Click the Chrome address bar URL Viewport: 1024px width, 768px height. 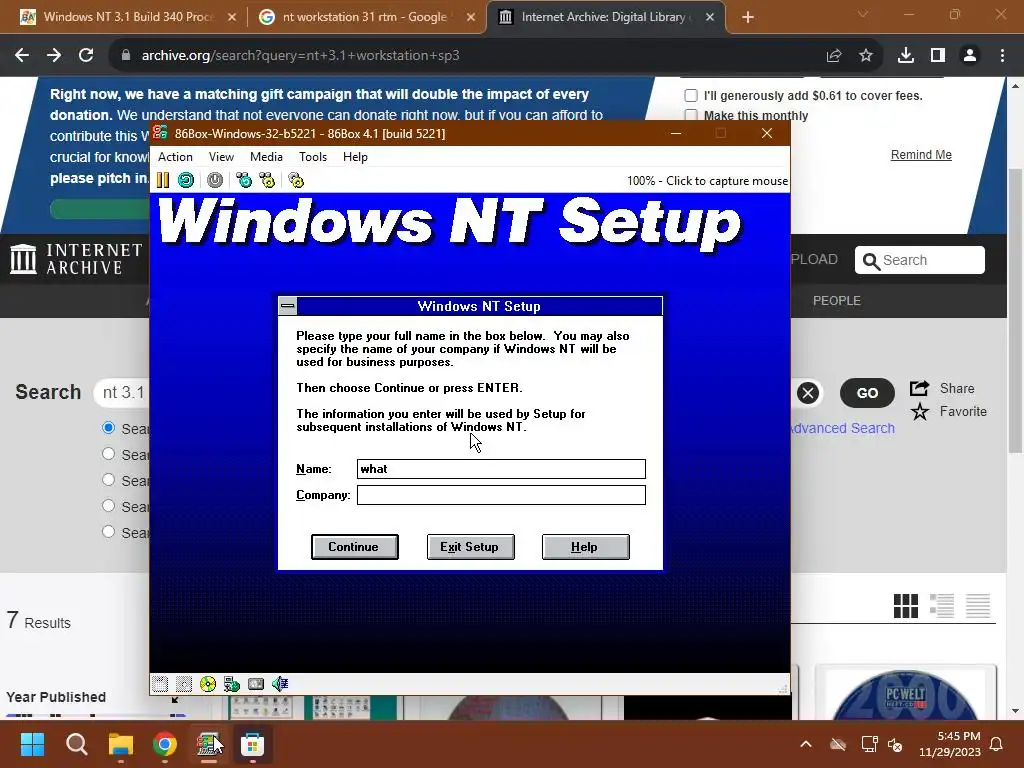click(x=300, y=56)
